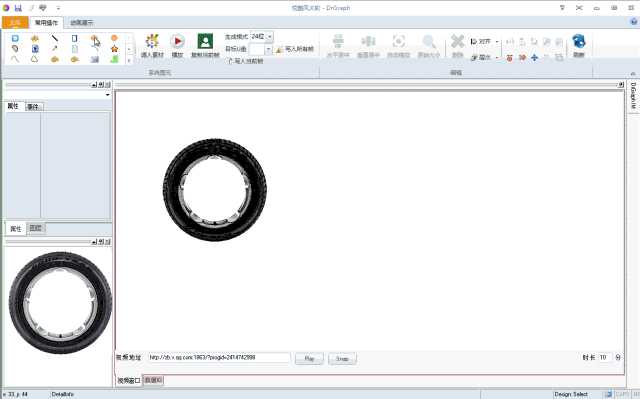Collapse the ribbon with the corner chevron

633,73
